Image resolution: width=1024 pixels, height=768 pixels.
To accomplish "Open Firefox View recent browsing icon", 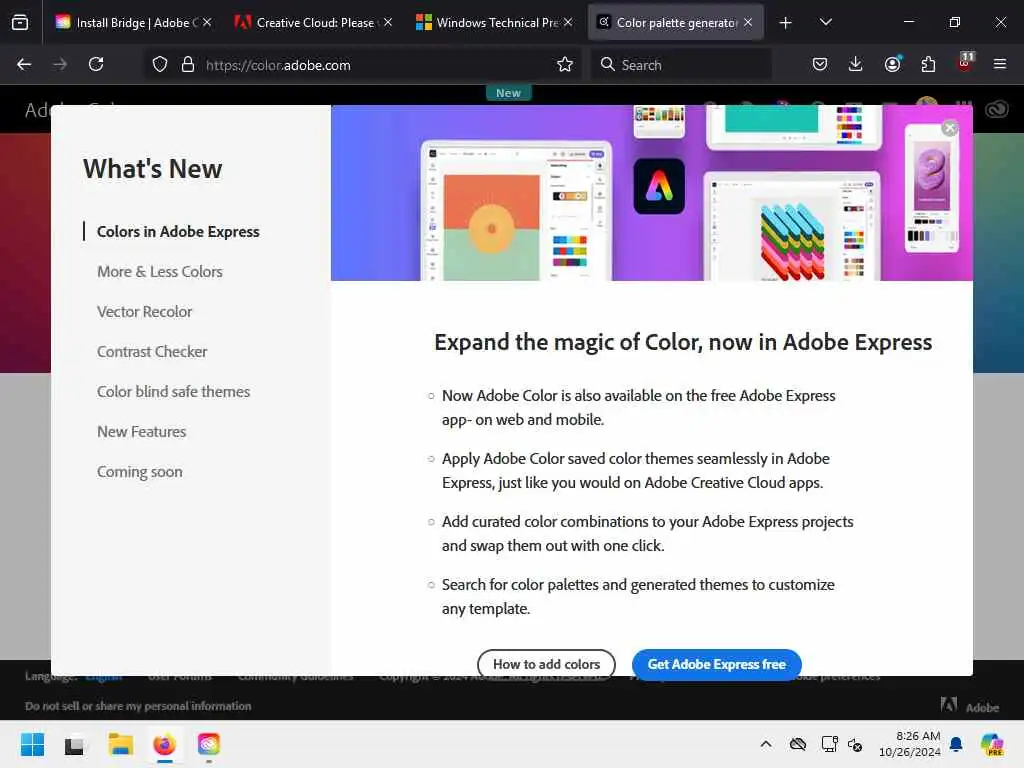I will tap(20, 22).
